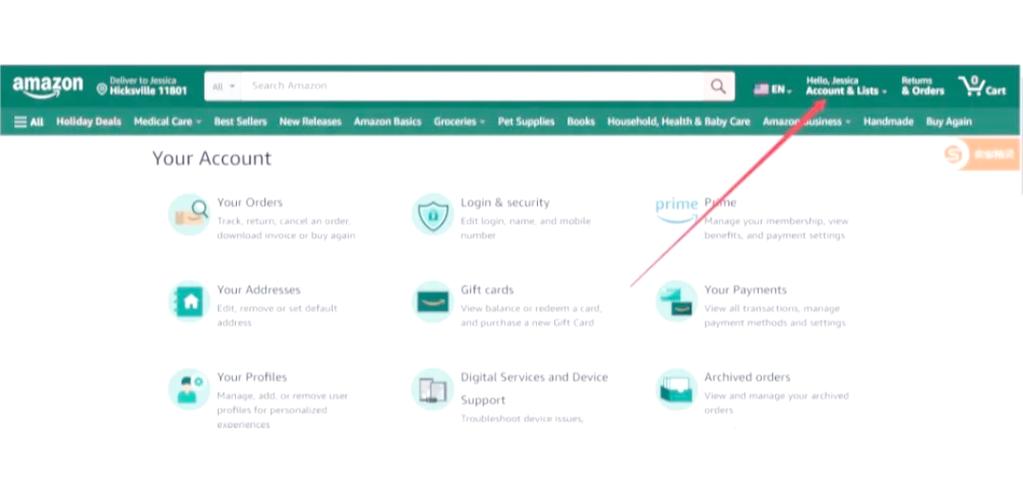
Task: Click the search magnifier button
Action: 718,86
